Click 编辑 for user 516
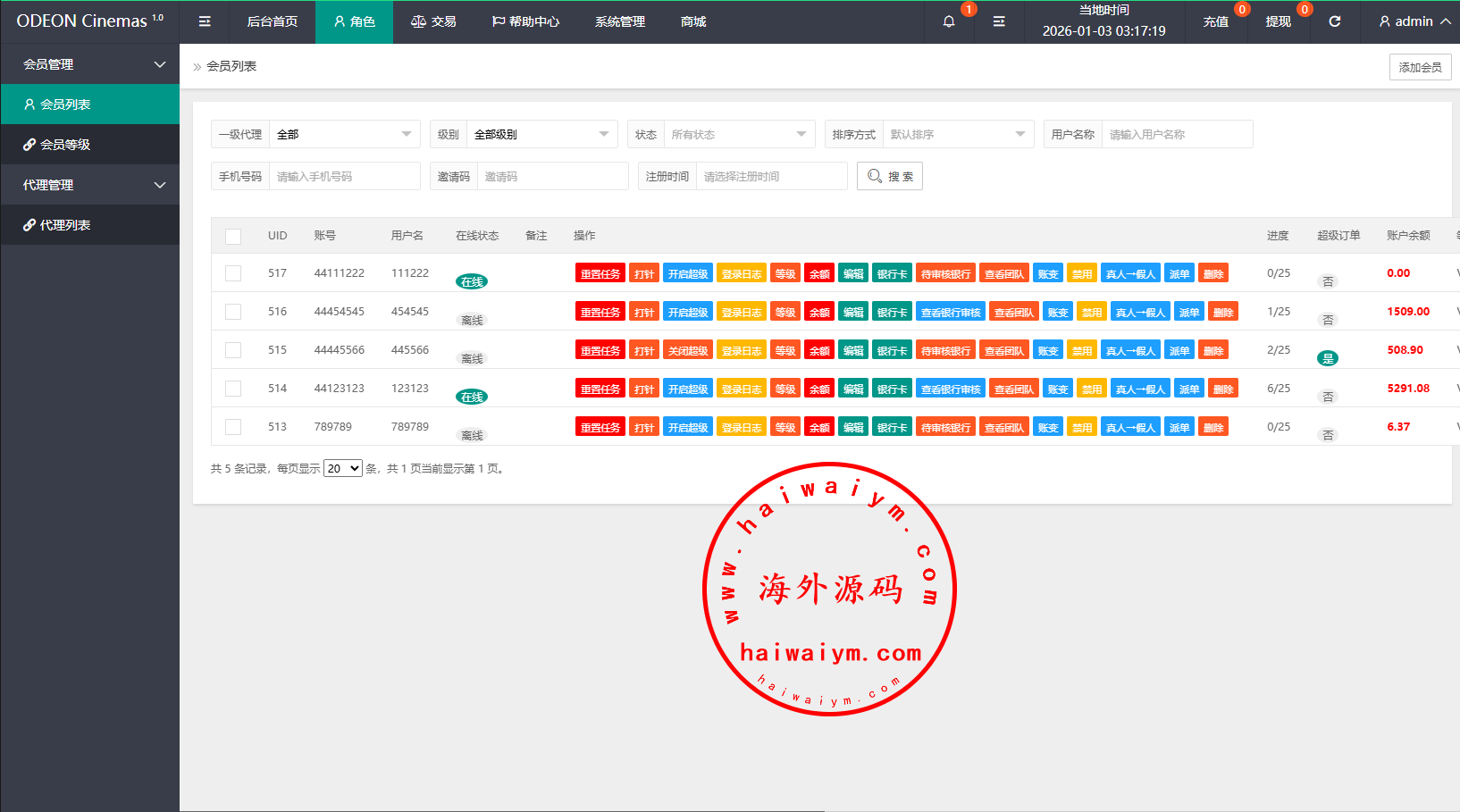Viewport: 1460px width, 812px height. (853, 313)
